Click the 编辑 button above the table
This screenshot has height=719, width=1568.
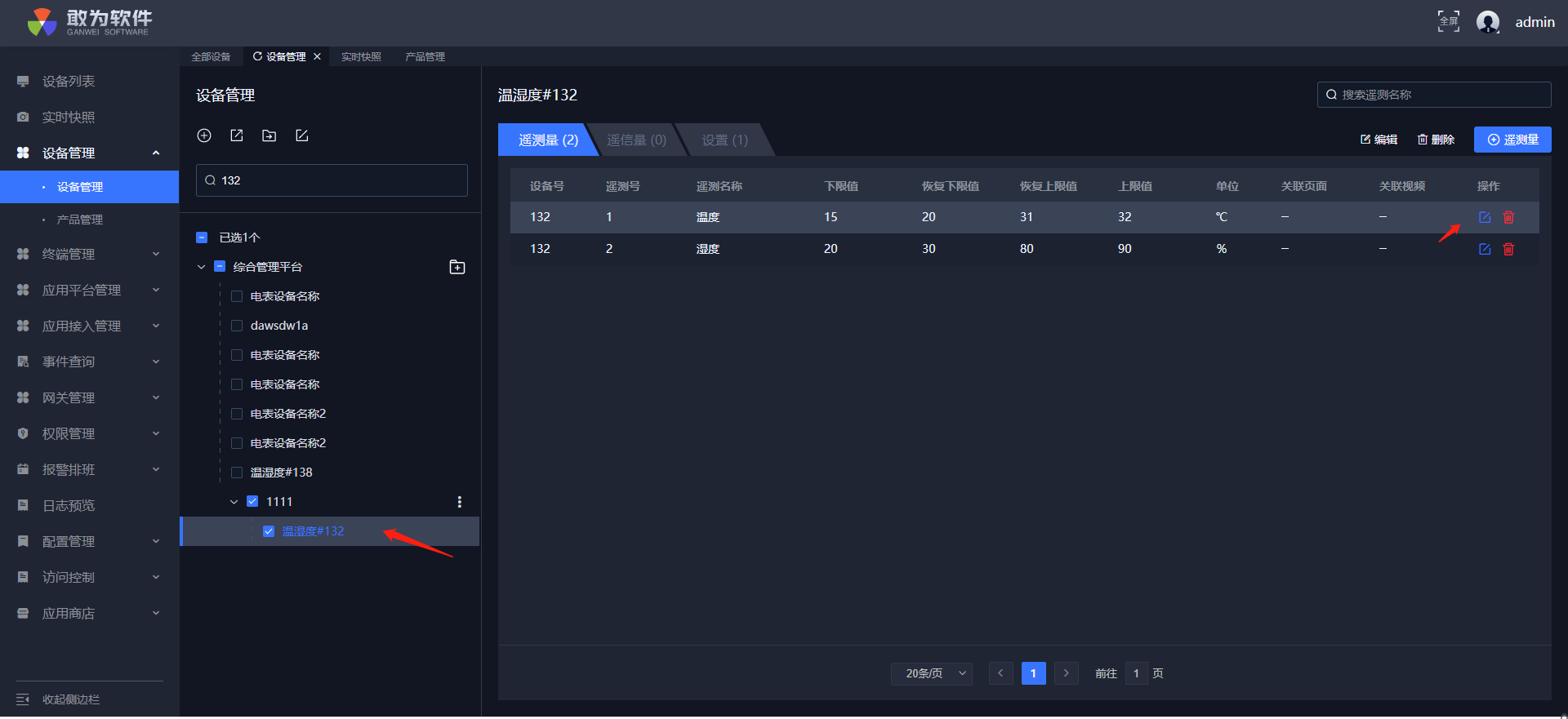[x=1379, y=140]
